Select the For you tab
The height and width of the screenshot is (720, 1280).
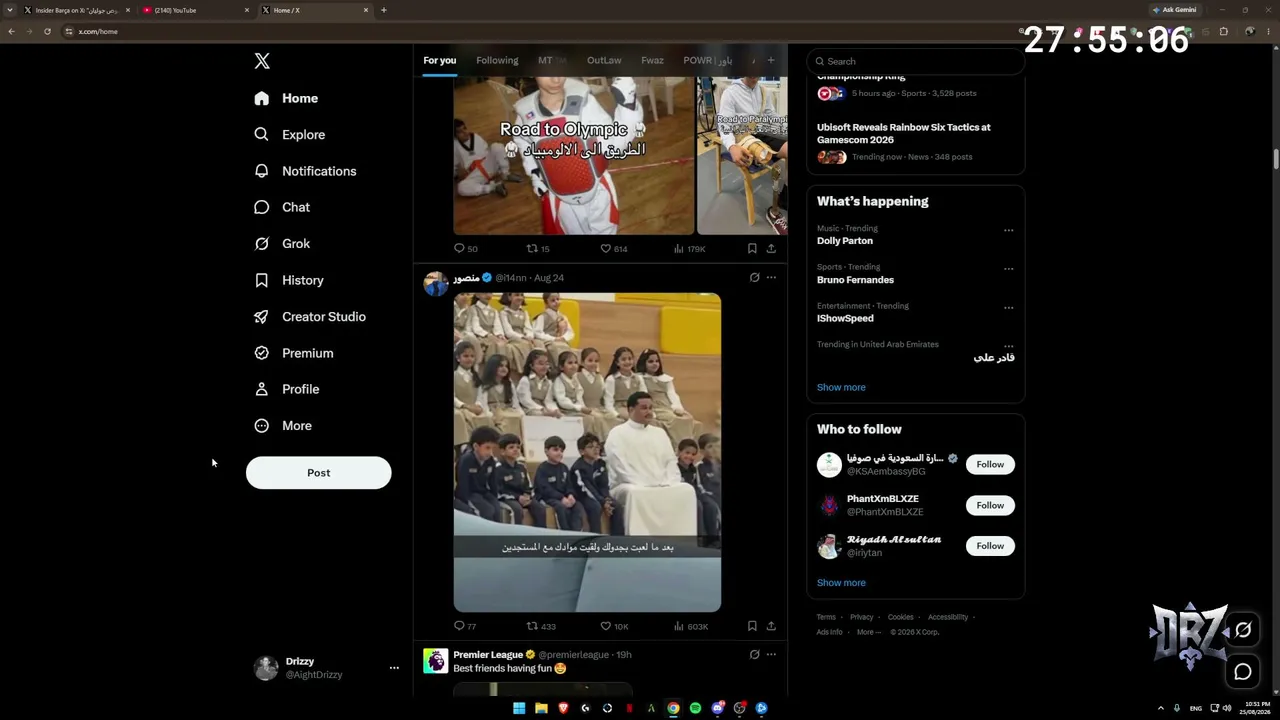pyautogui.click(x=439, y=60)
